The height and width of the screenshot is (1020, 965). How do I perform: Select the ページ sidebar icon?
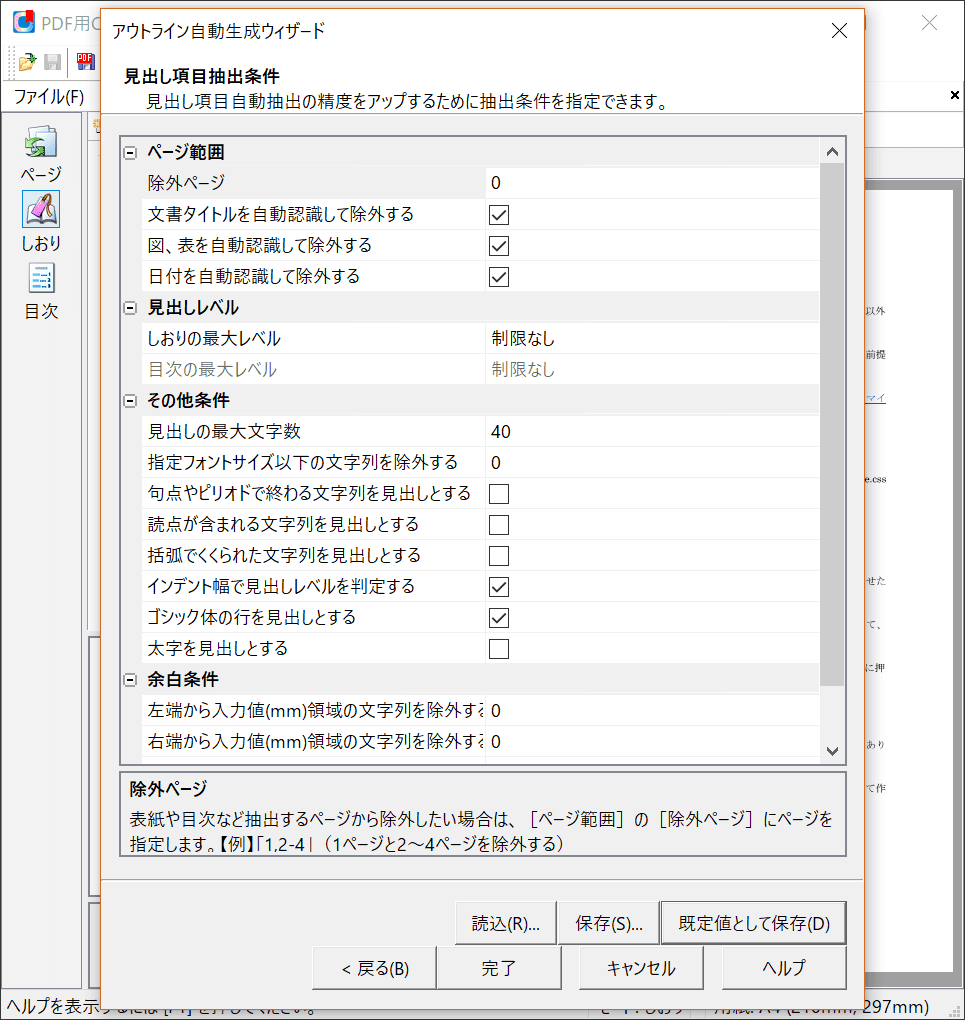[41, 143]
